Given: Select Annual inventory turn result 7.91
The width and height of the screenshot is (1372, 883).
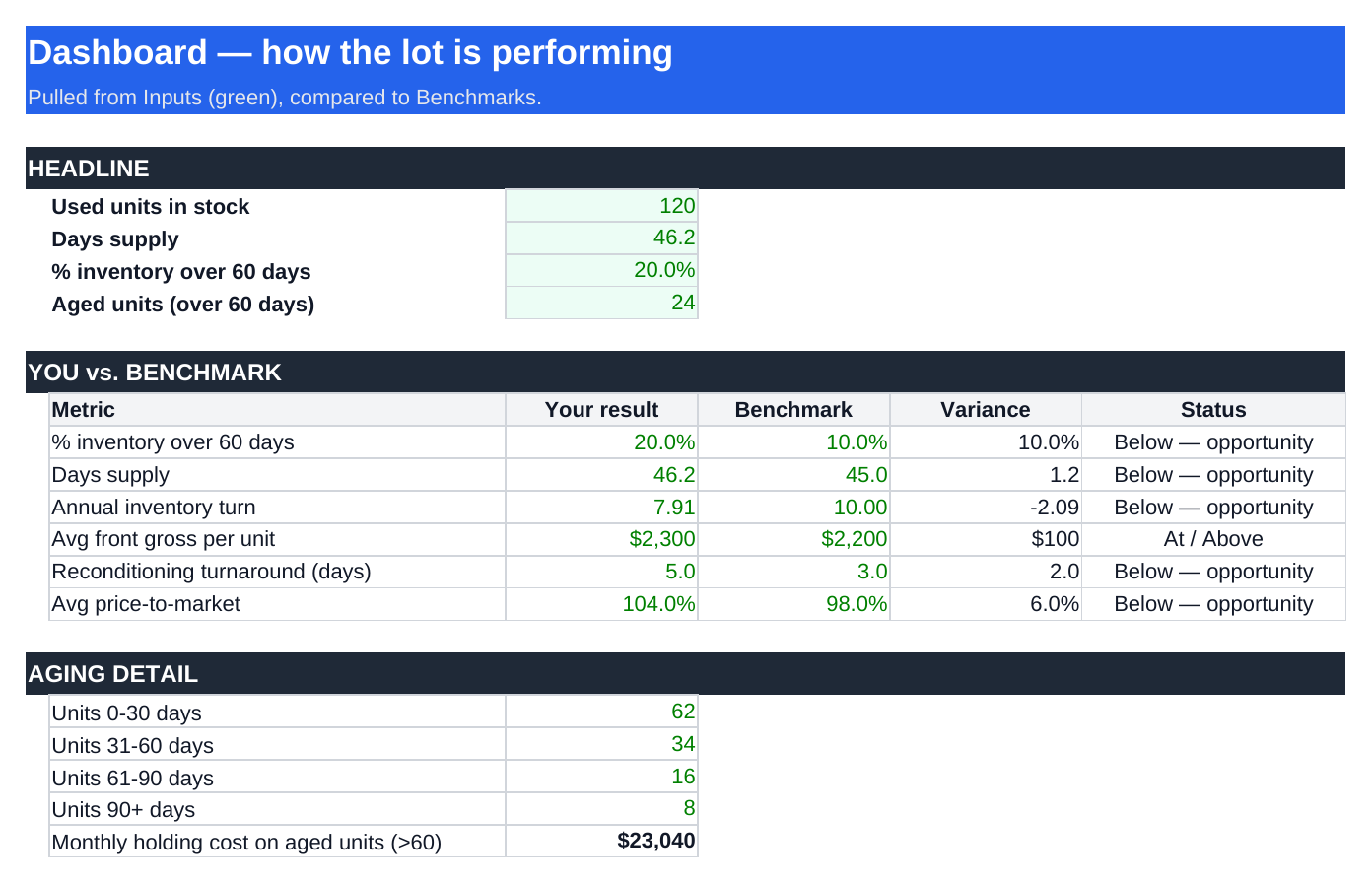Looking at the screenshot, I should (601, 508).
